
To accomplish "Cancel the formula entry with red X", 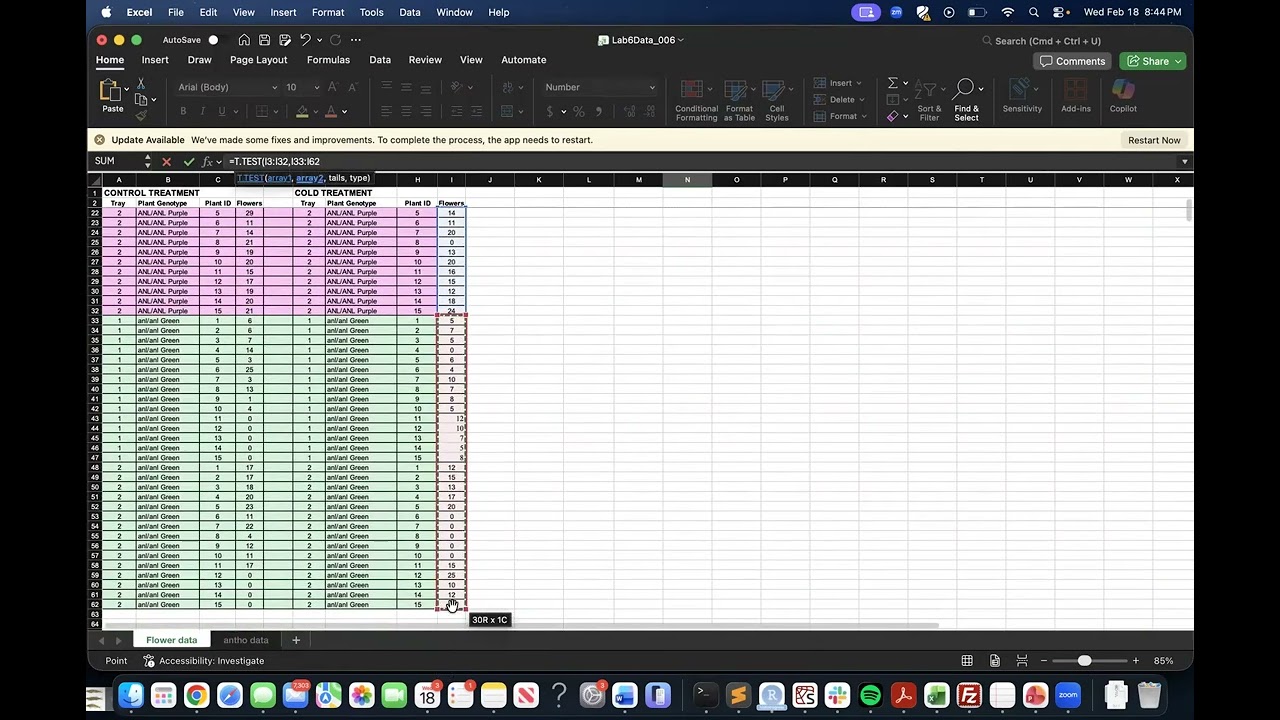I will [x=166, y=161].
